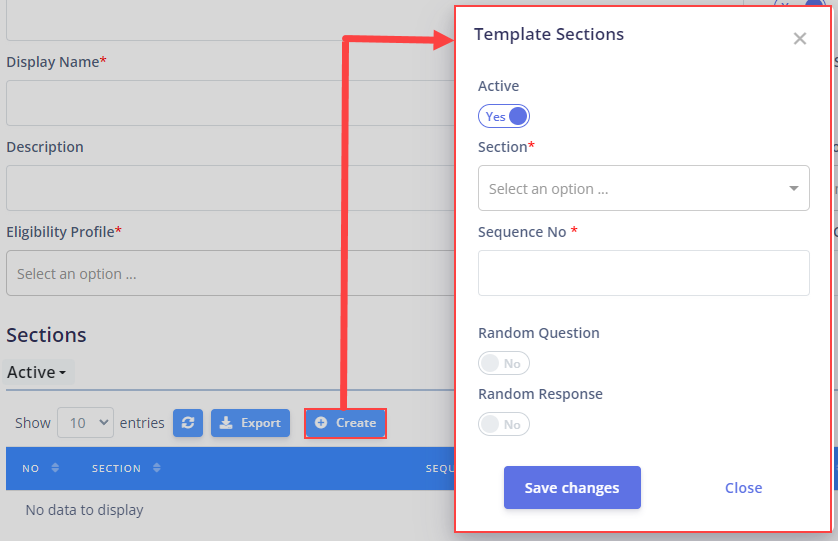Viewport: 838px width, 541px height.
Task: Close Template Sections dialog with X icon
Action: point(800,38)
